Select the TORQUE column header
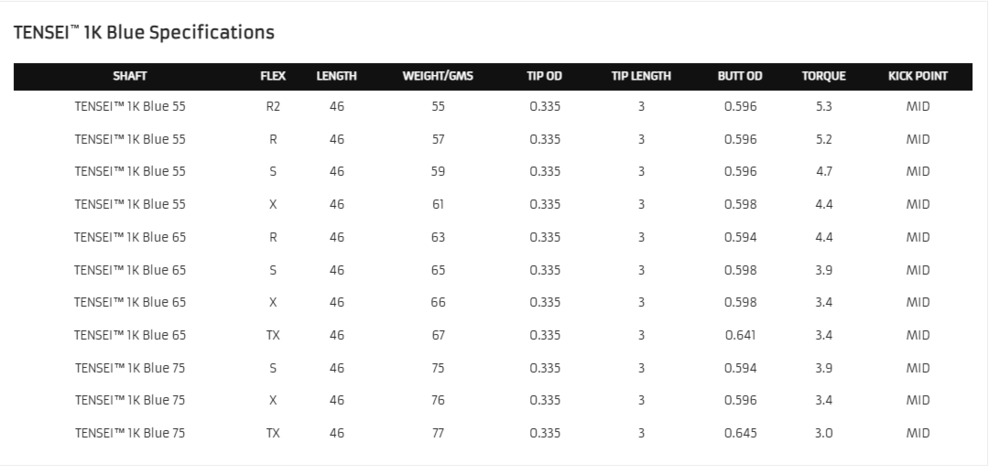 (824, 76)
